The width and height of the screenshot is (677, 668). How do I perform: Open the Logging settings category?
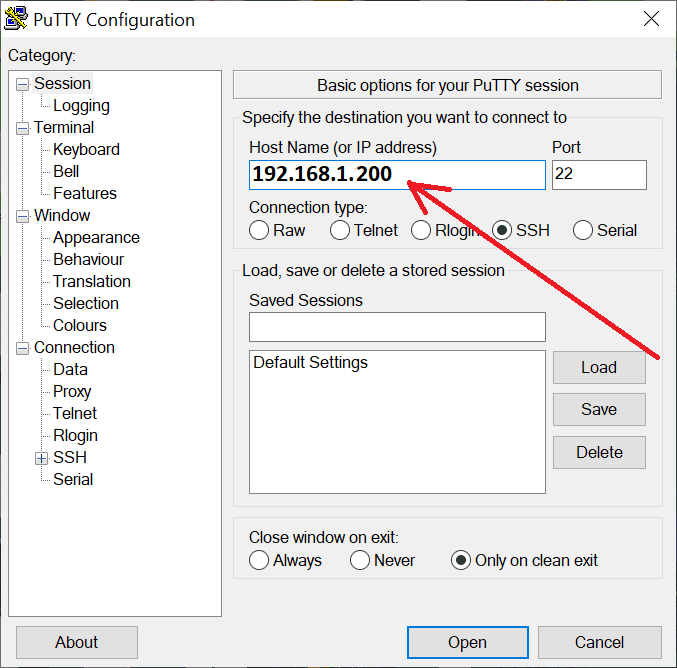point(81,106)
